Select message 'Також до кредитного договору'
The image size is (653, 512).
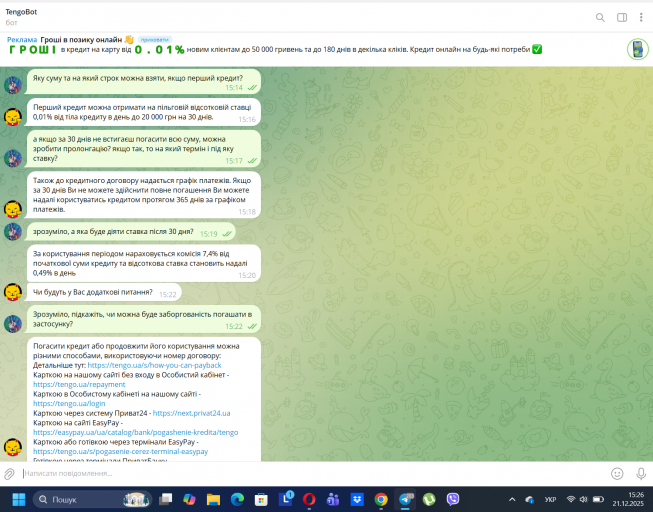pyautogui.click(x=144, y=195)
